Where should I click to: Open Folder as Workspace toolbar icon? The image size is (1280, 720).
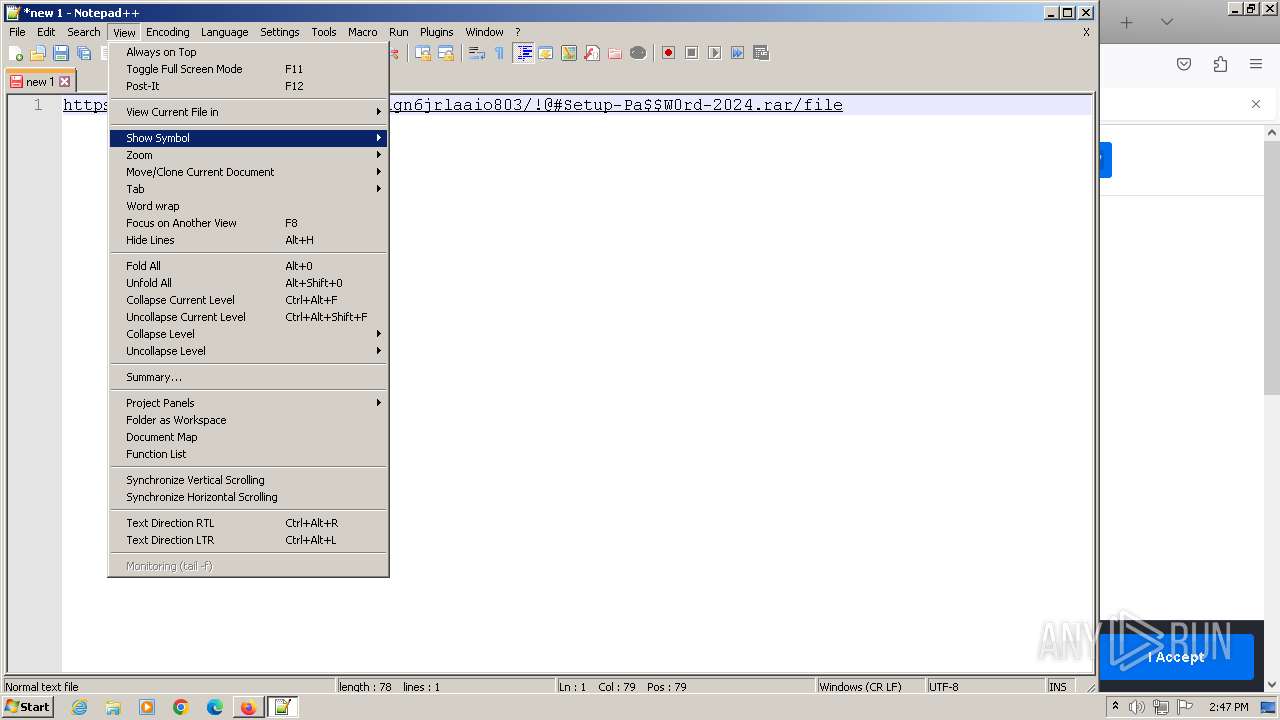tap(615, 53)
